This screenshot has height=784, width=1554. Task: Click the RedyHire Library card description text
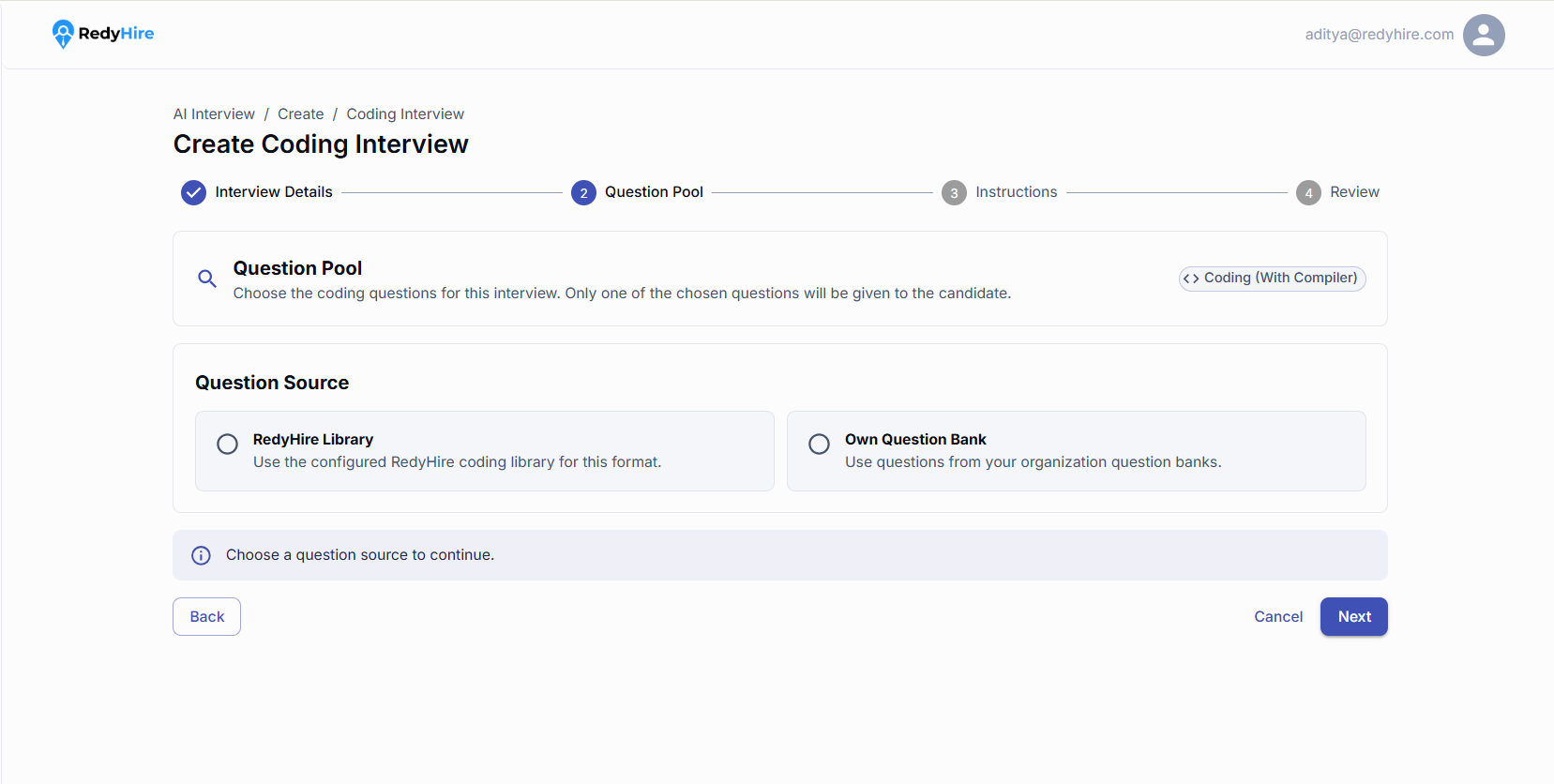click(x=457, y=461)
